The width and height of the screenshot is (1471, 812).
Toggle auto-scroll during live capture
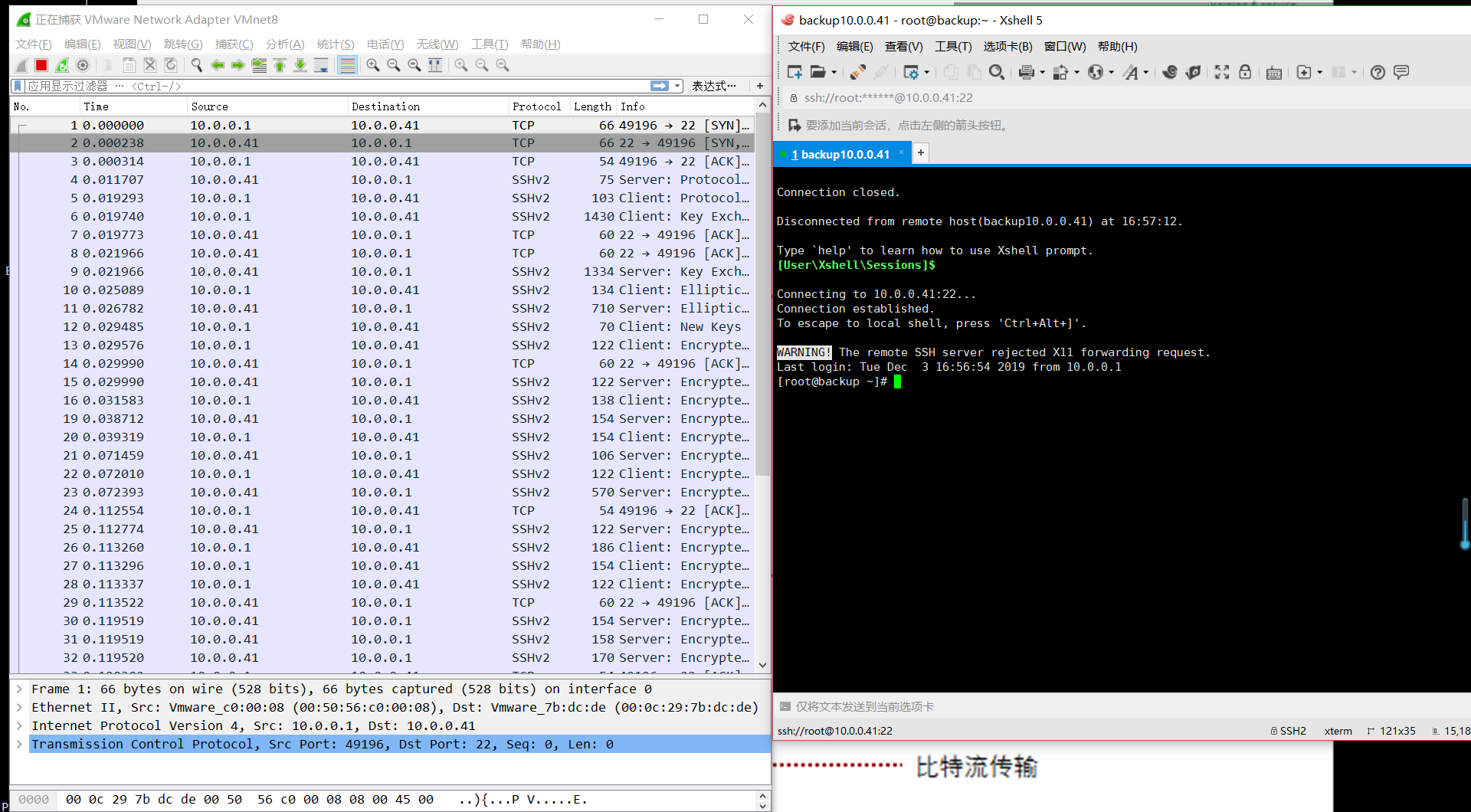click(321, 65)
